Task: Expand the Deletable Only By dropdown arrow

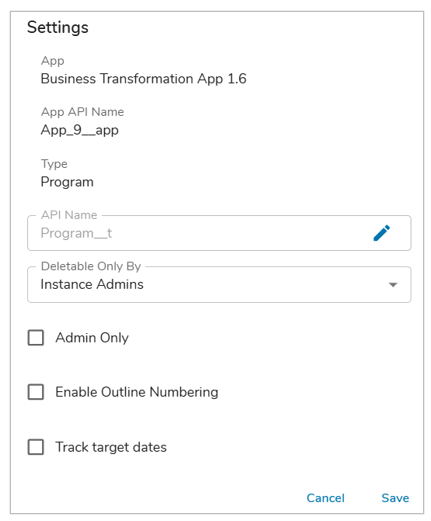Action: (393, 285)
